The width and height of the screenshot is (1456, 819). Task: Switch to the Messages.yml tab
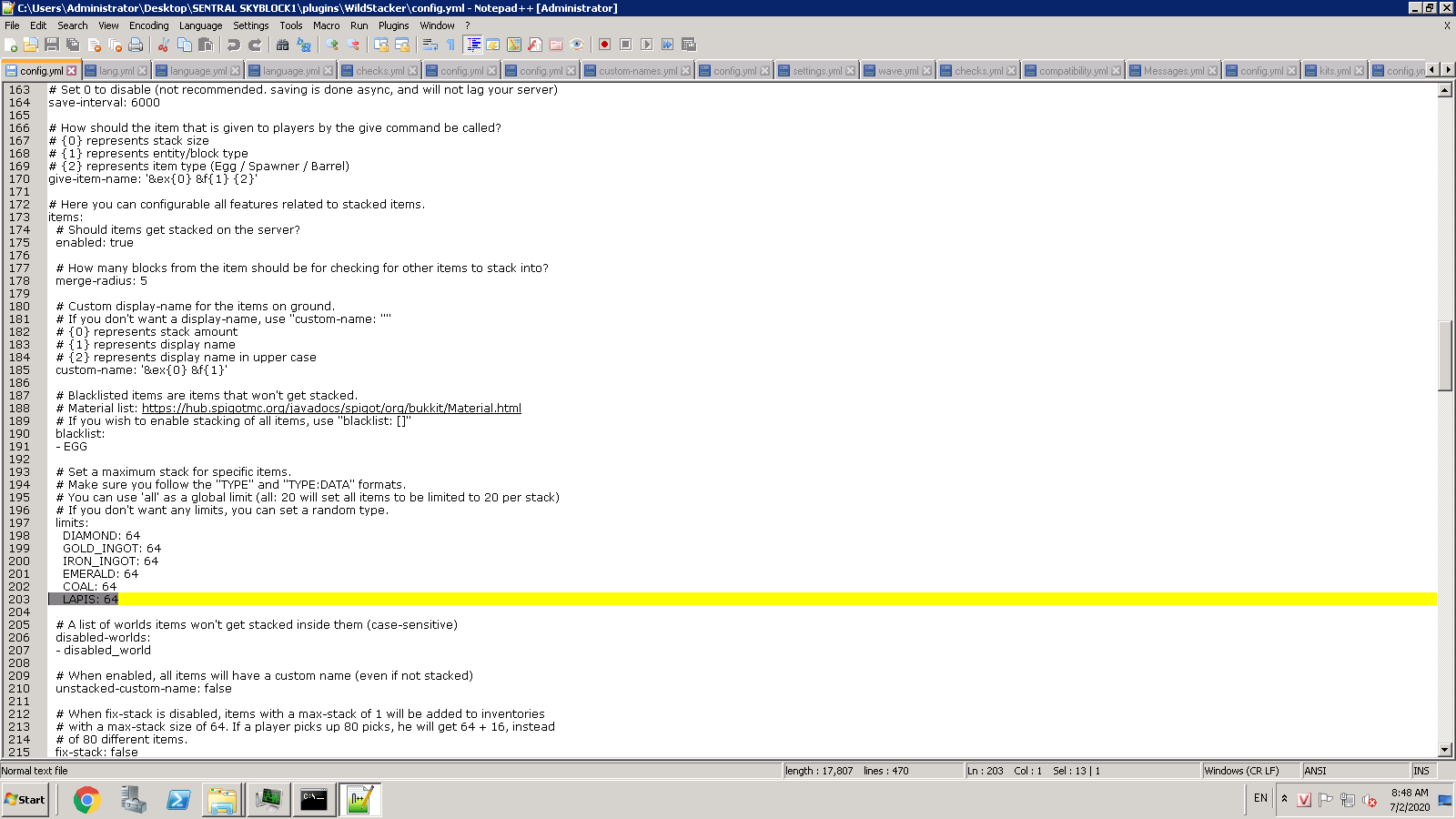tap(1174, 71)
